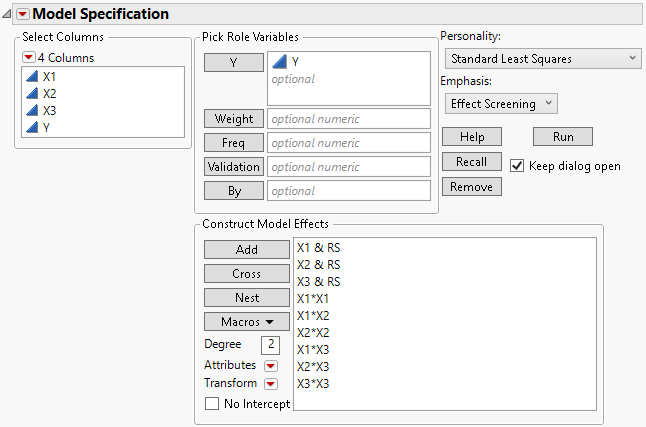Click the Validation role button
This screenshot has height=427, width=646.
[x=234, y=167]
